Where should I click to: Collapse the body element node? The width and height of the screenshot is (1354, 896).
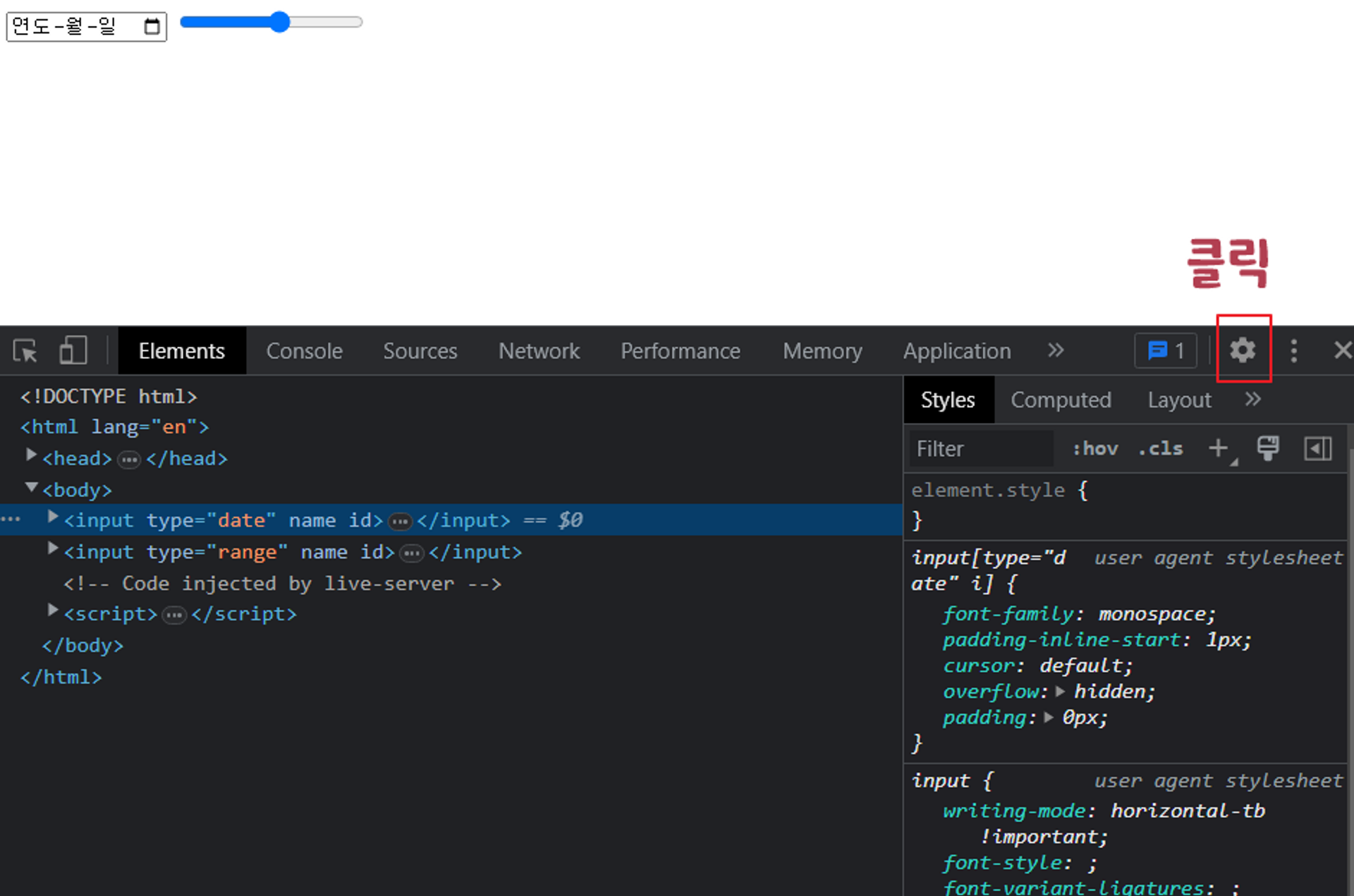[31, 487]
